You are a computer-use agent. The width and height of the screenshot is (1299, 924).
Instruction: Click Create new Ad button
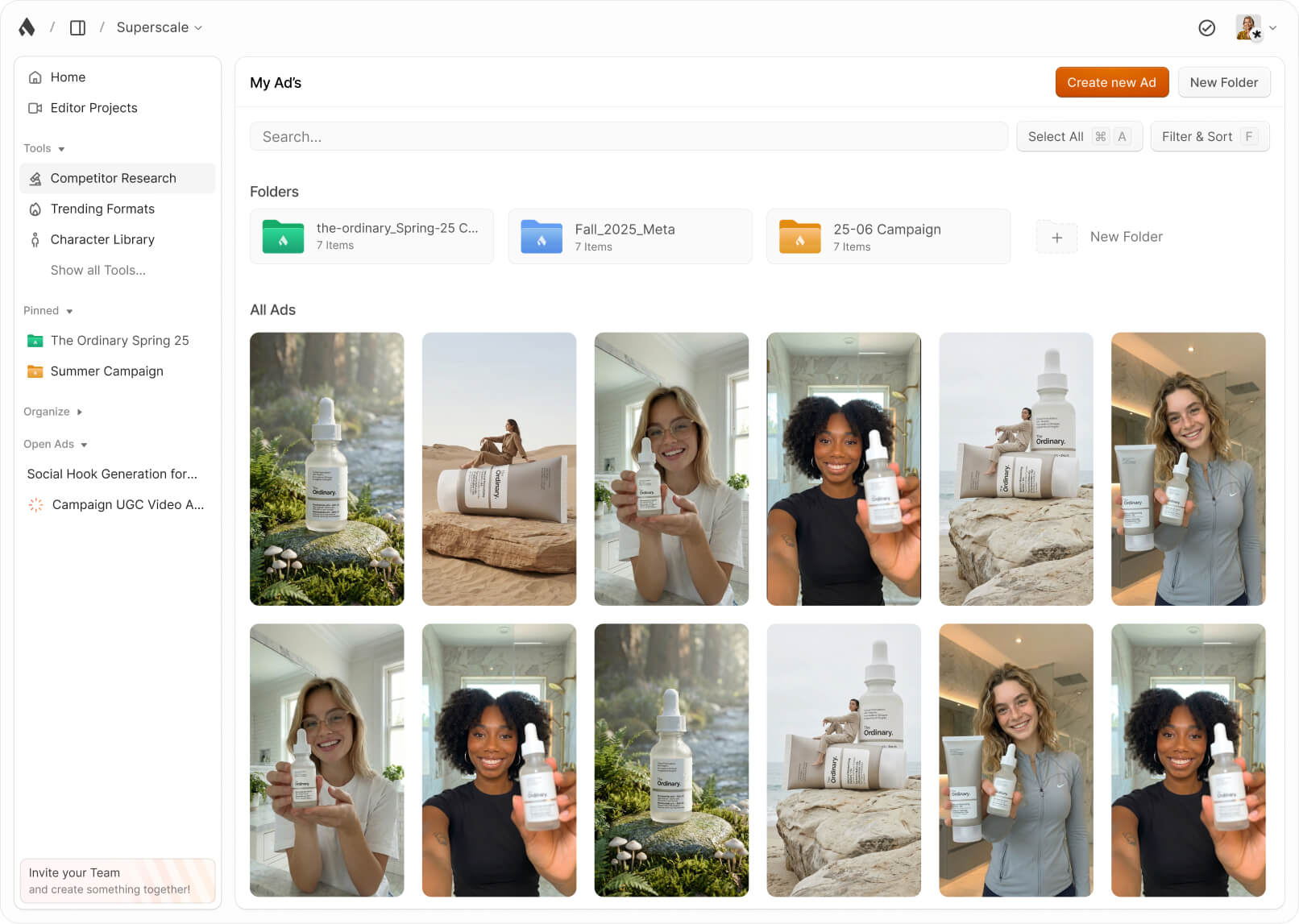[x=1111, y=82]
